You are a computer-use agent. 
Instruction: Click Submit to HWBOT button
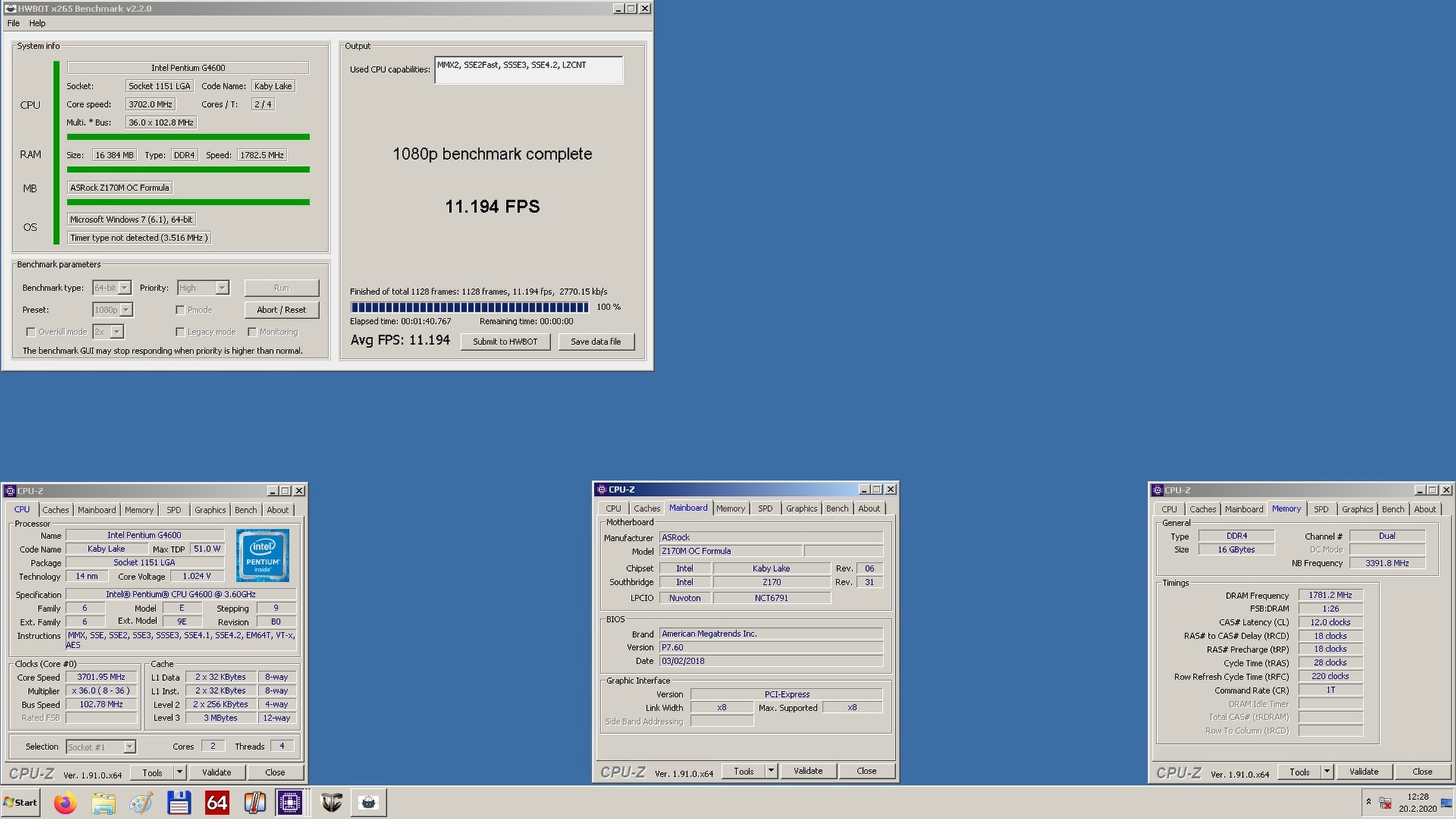click(x=505, y=341)
